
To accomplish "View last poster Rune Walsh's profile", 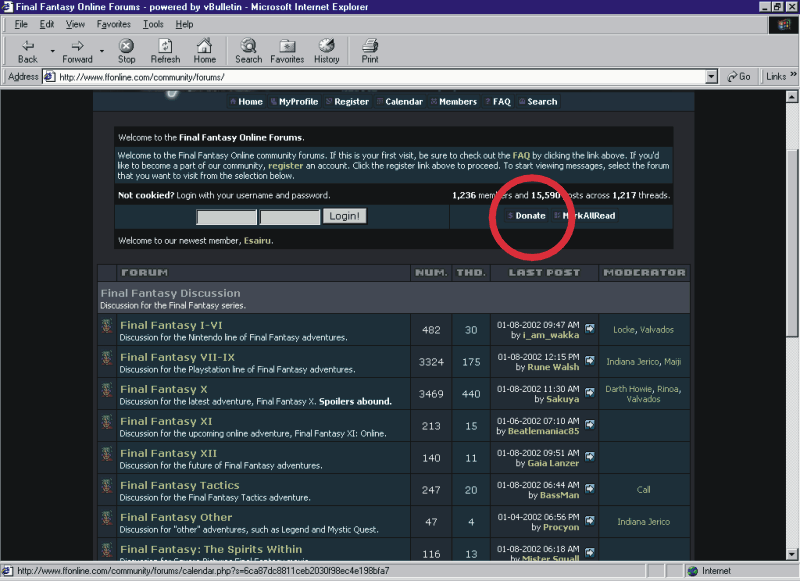I will click(553, 367).
